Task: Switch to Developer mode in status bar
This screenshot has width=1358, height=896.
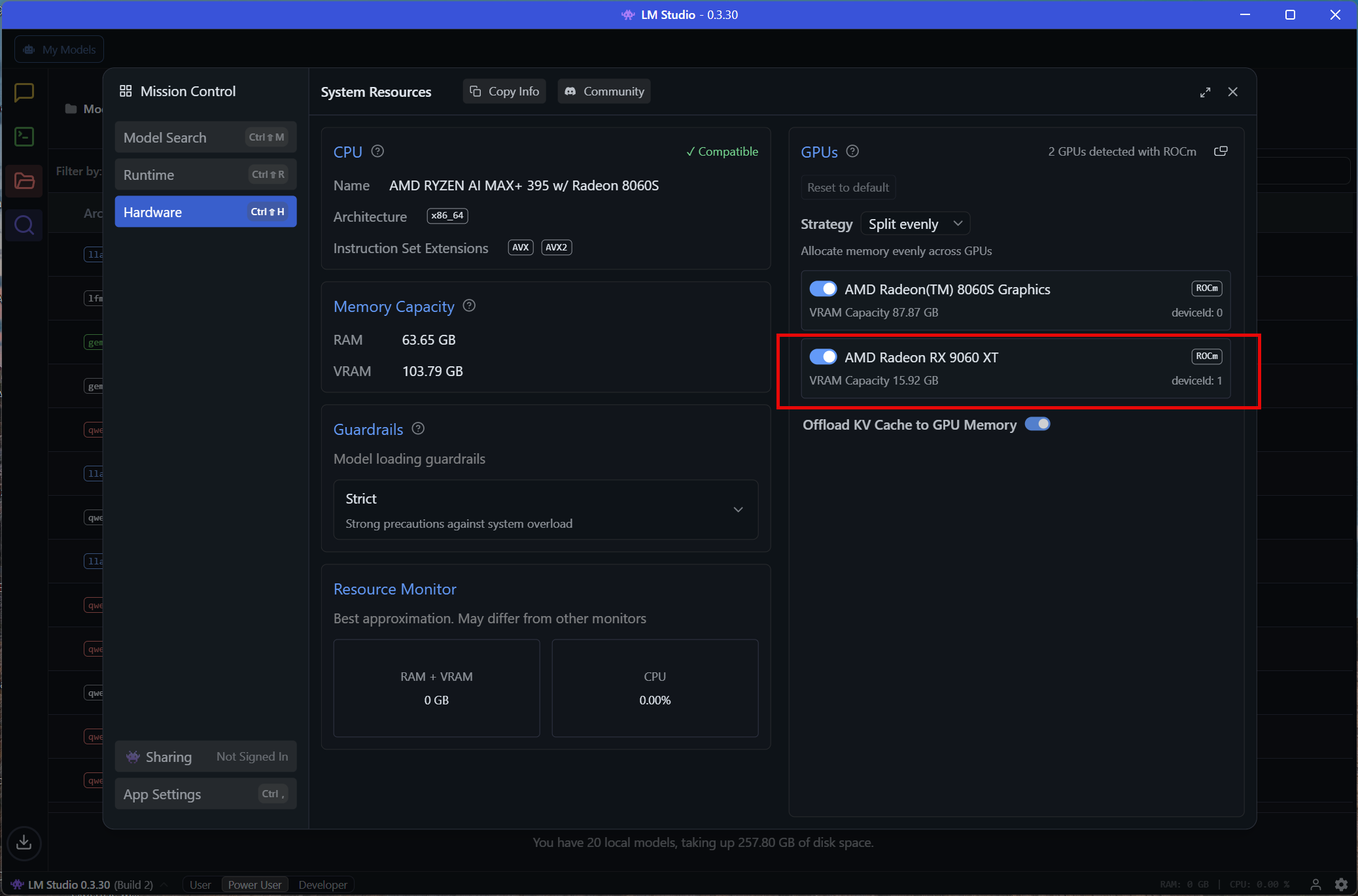Action: [322, 884]
